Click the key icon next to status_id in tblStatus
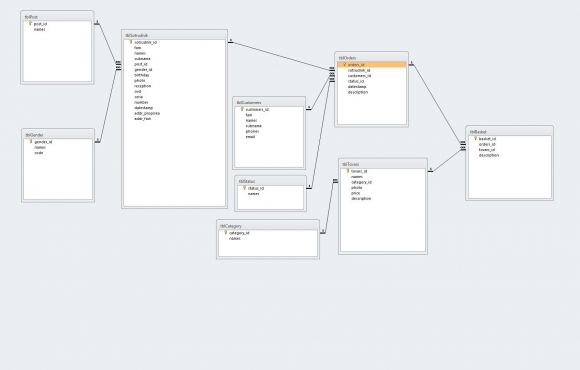 pyautogui.click(x=245, y=188)
